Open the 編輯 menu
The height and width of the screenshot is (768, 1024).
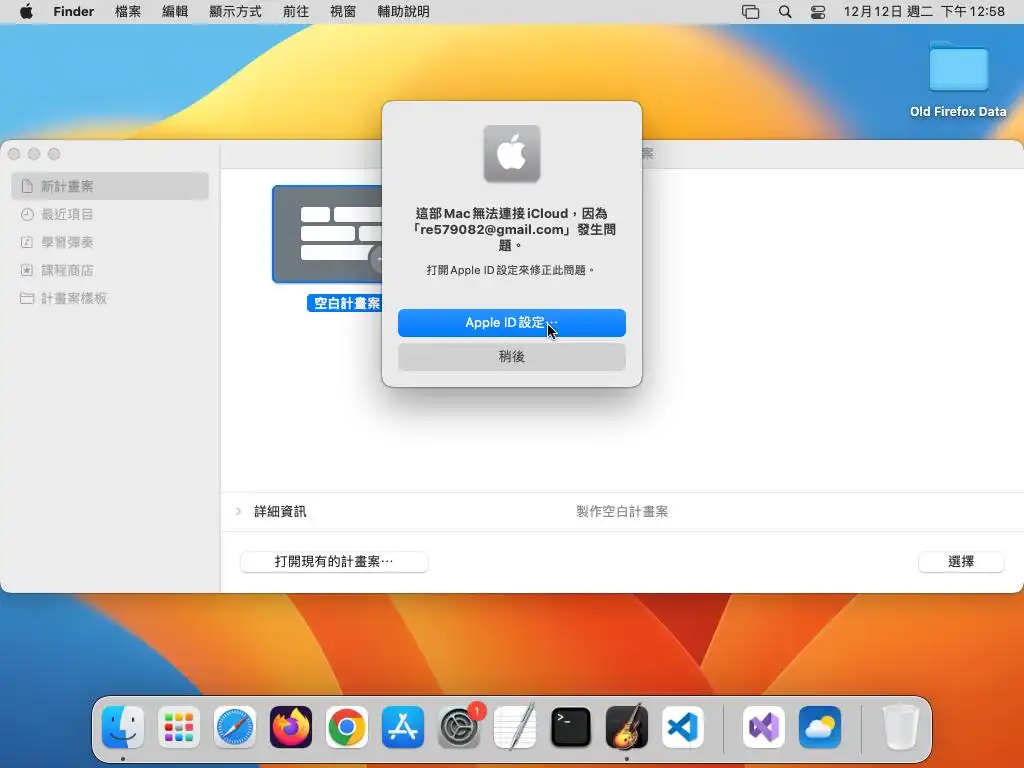coord(175,12)
